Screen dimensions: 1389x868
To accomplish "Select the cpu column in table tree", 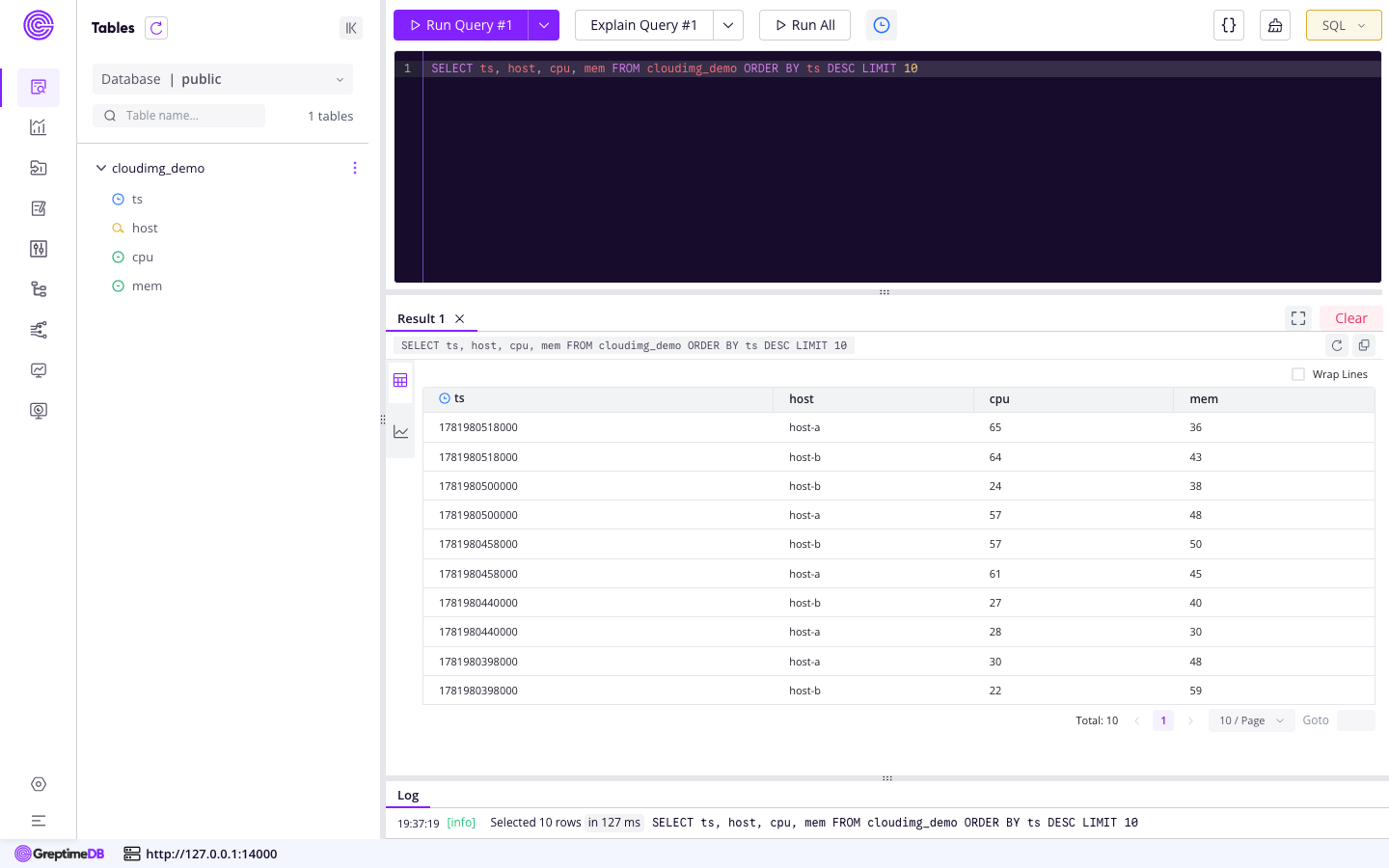I will [x=143, y=258].
